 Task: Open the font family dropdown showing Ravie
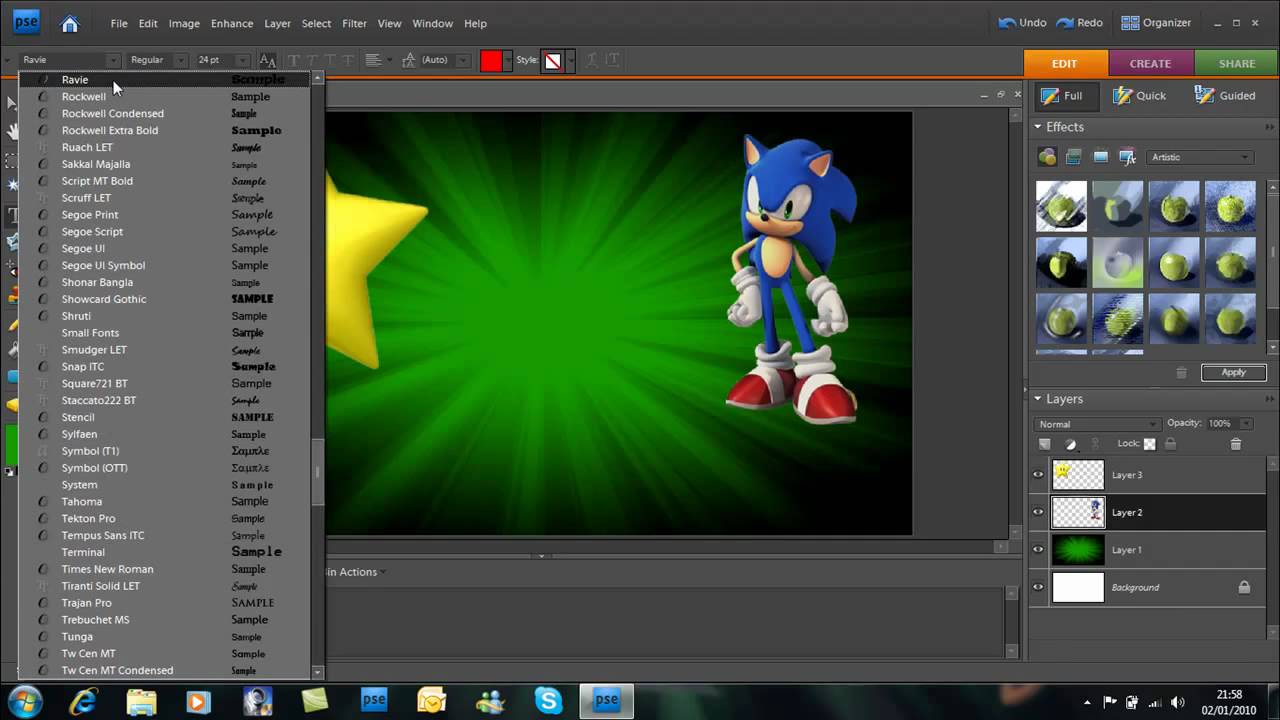[70, 60]
